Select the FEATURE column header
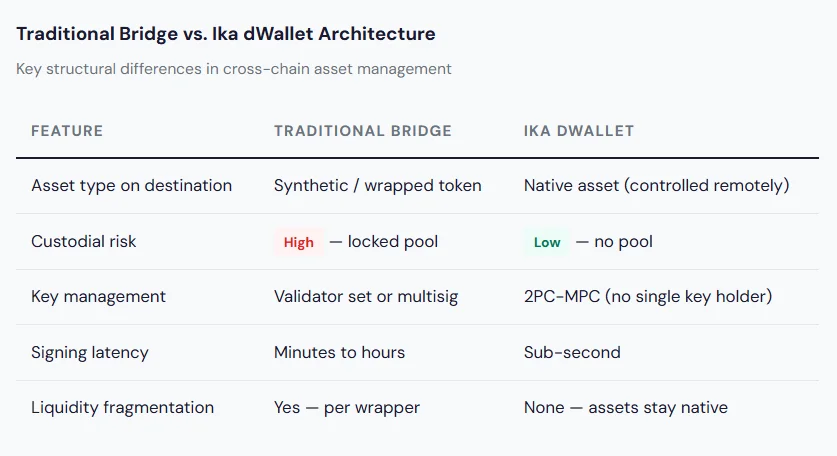Image resolution: width=837 pixels, height=456 pixels. click(67, 131)
